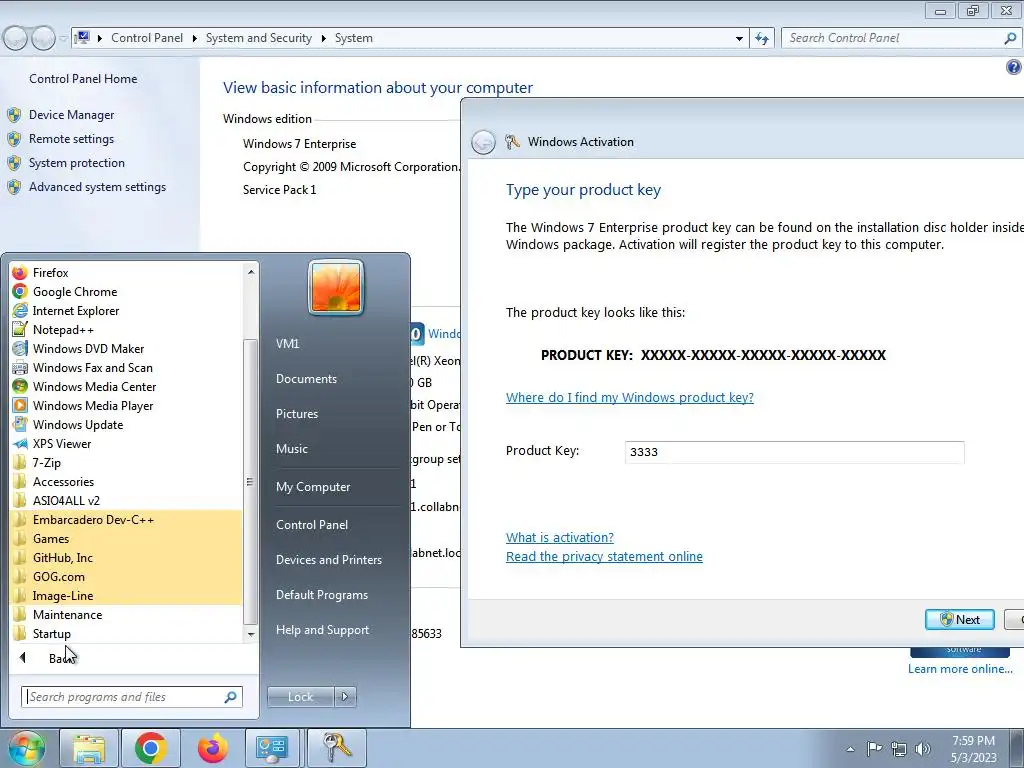Open Remote settings in the sidebar
Image resolution: width=1024 pixels, height=768 pixels.
71,139
